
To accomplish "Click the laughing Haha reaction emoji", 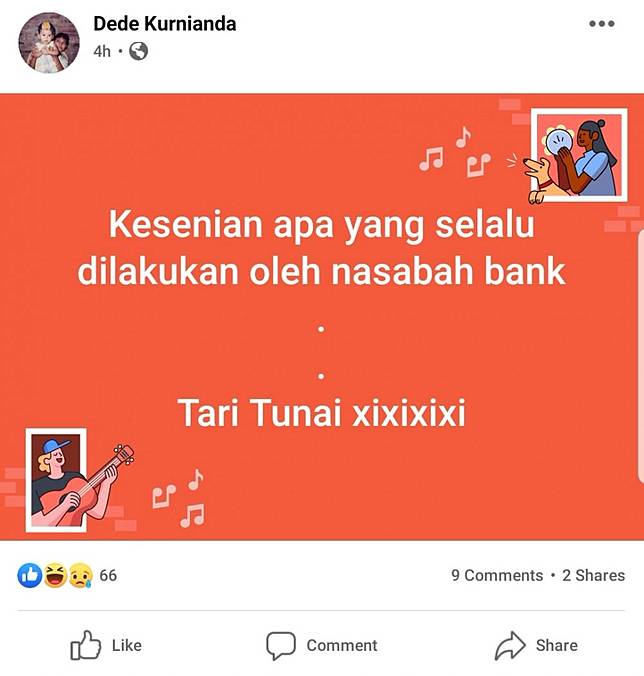I will point(55,576).
